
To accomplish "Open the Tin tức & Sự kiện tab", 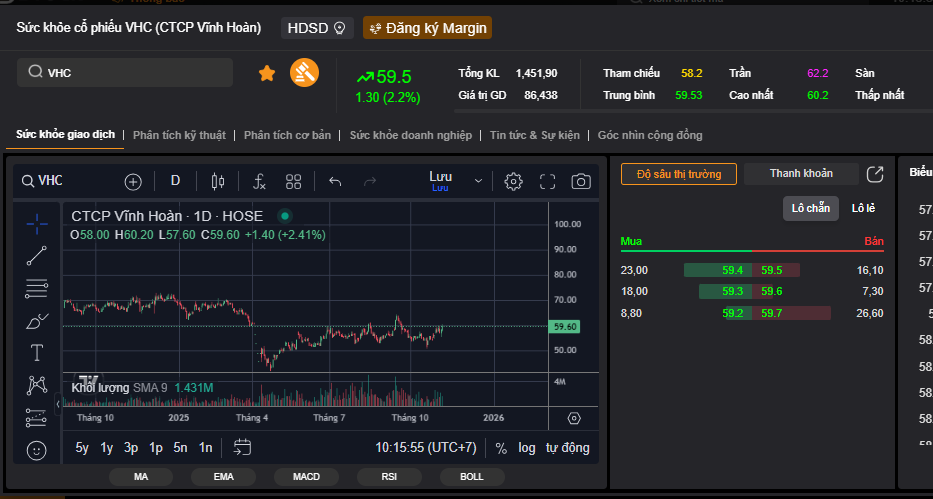I will pyautogui.click(x=534, y=135).
